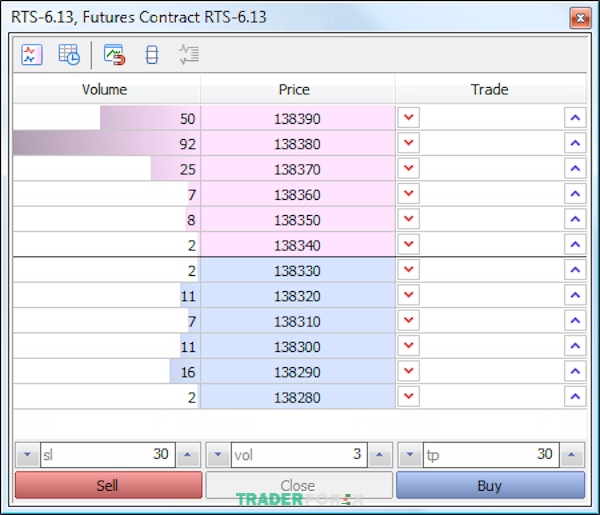600x515 pixels.
Task: Decrease the sl stop loss value
Action: [27, 455]
